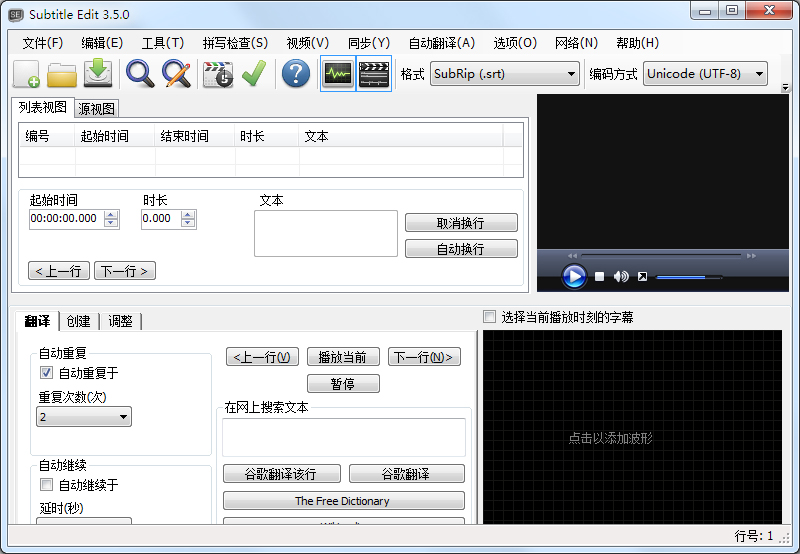
Task: Open 同步(Y) menu
Action: (x=369, y=43)
